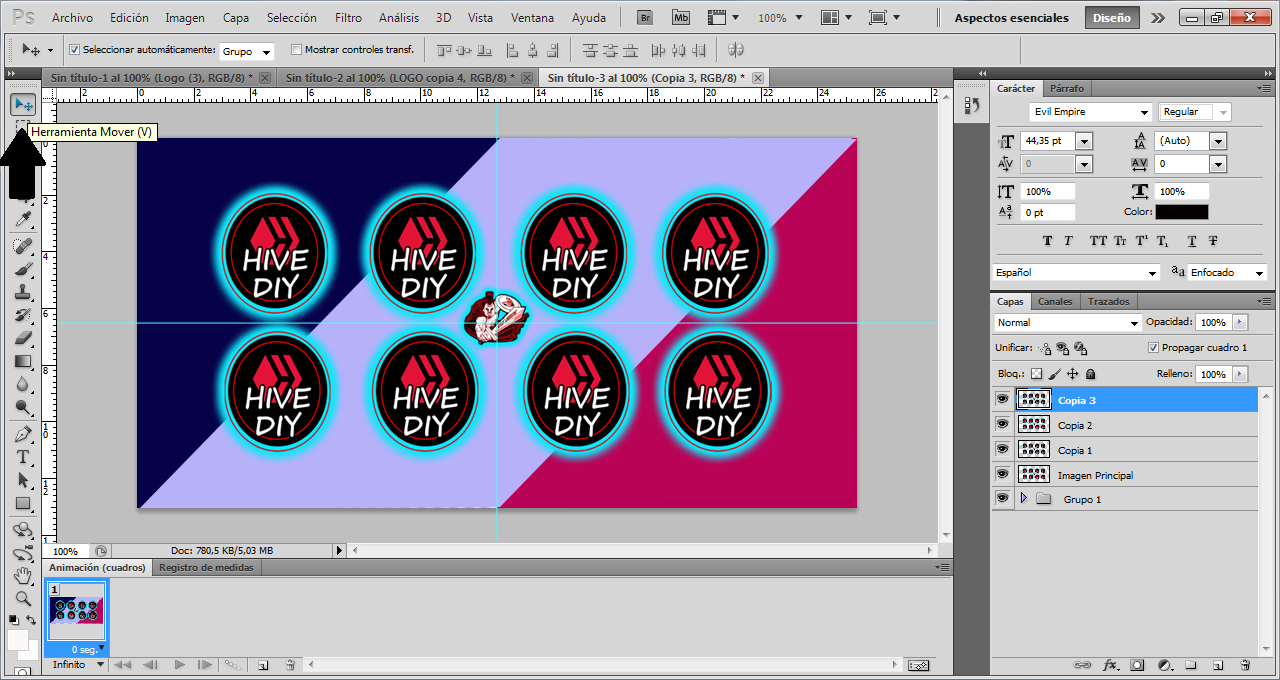Select the Eyedropper tool
This screenshot has width=1280, height=680.
[23, 220]
